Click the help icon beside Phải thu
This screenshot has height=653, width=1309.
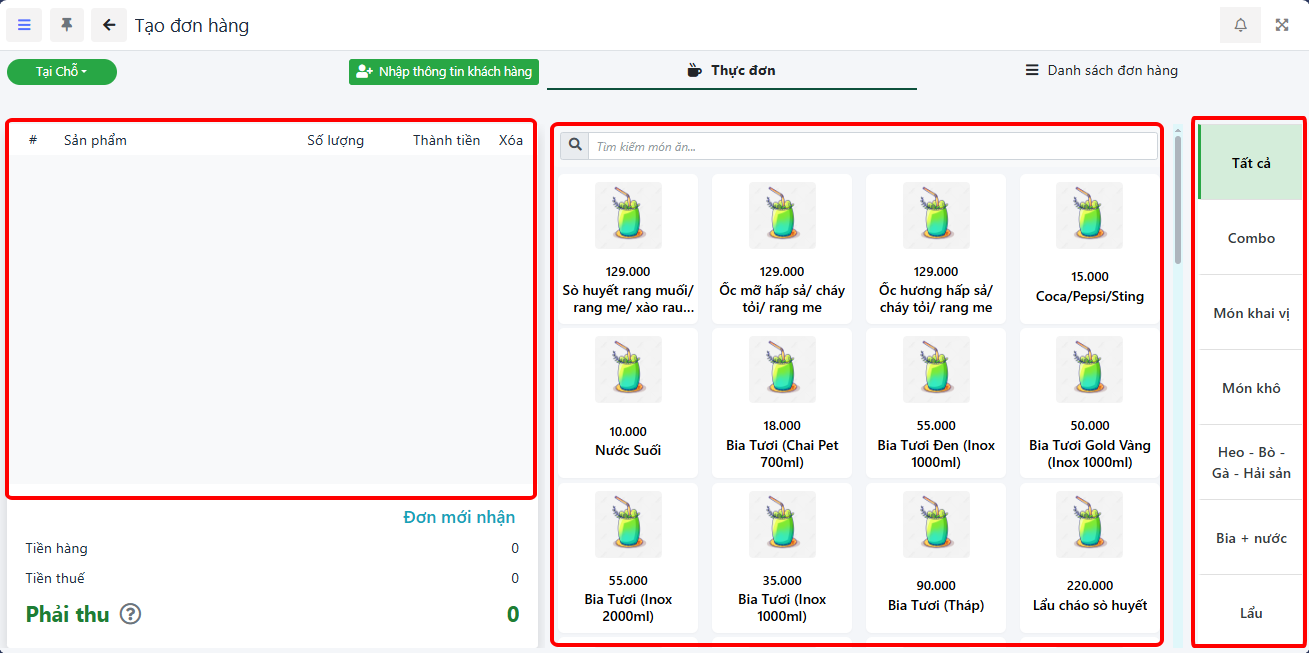[130, 614]
